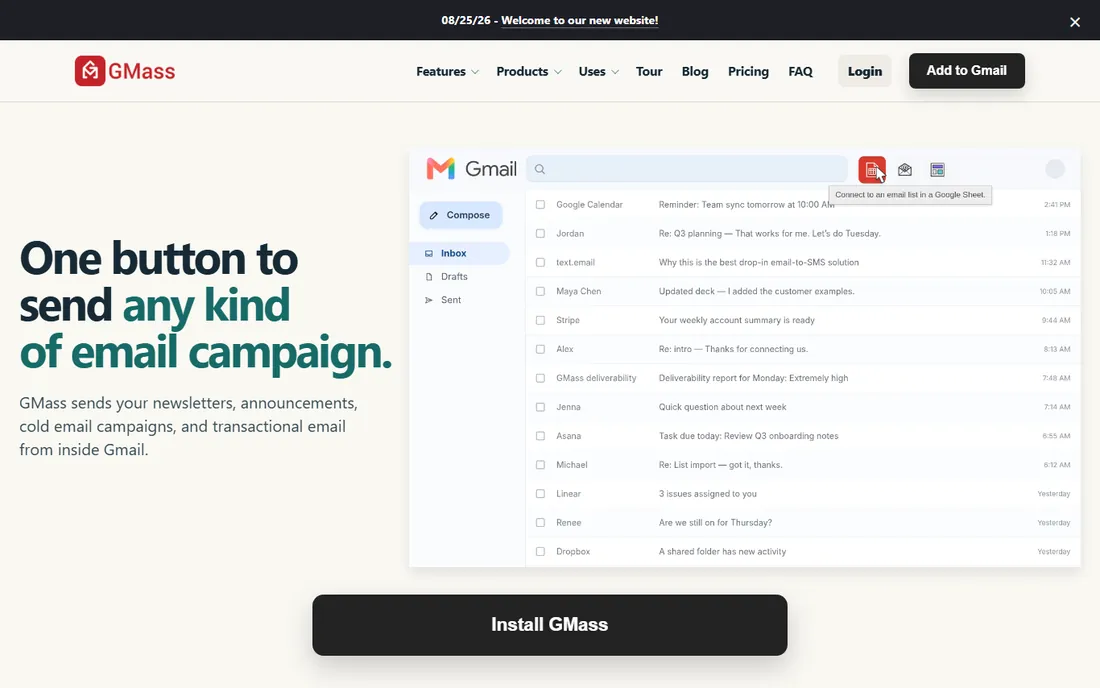Click the Sent arrow icon
Screen dimensions: 1100x688
pyautogui.click(x=429, y=300)
